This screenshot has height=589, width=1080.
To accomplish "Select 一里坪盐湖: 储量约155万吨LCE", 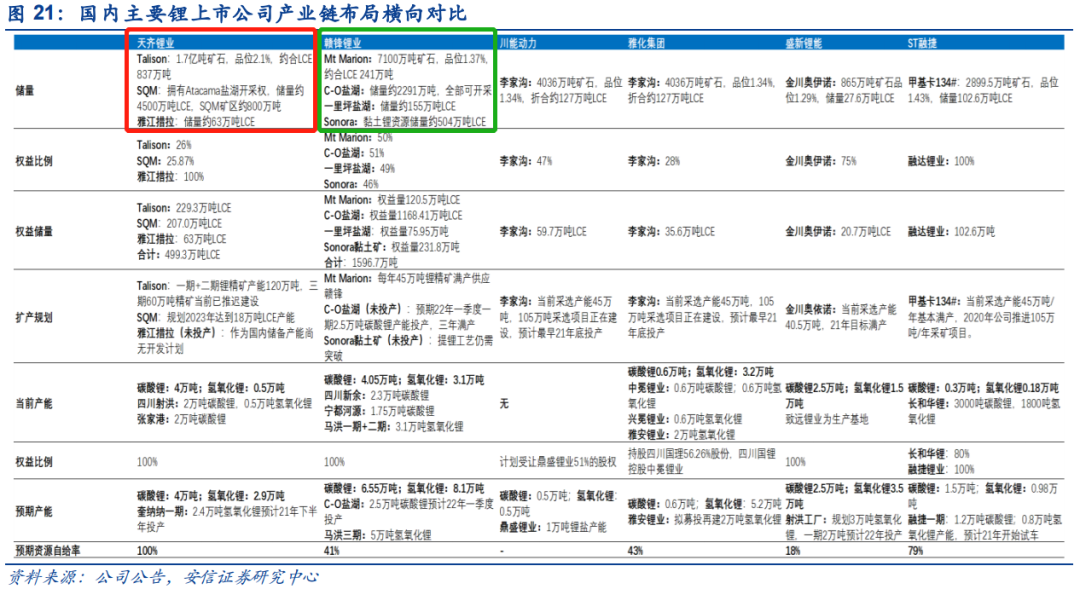I will point(390,106).
